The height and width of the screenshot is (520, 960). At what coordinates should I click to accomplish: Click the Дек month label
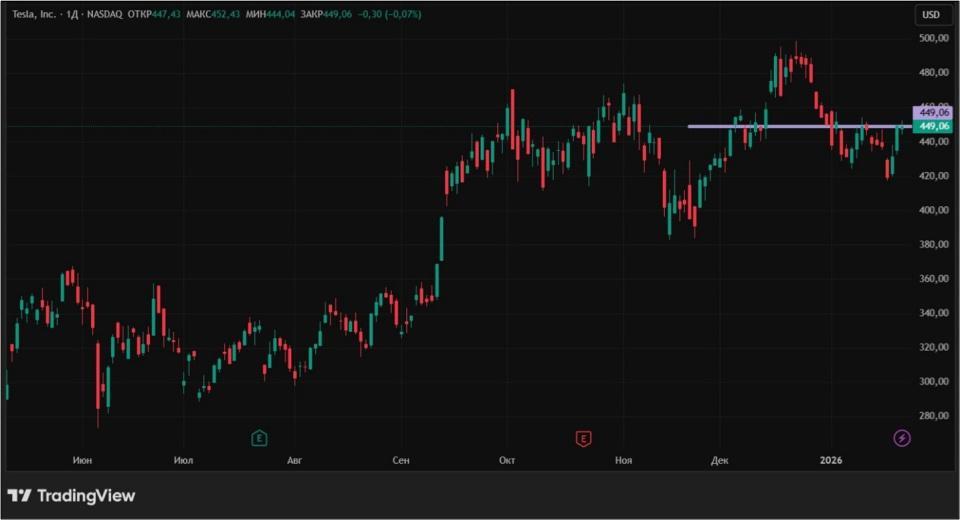coord(720,461)
